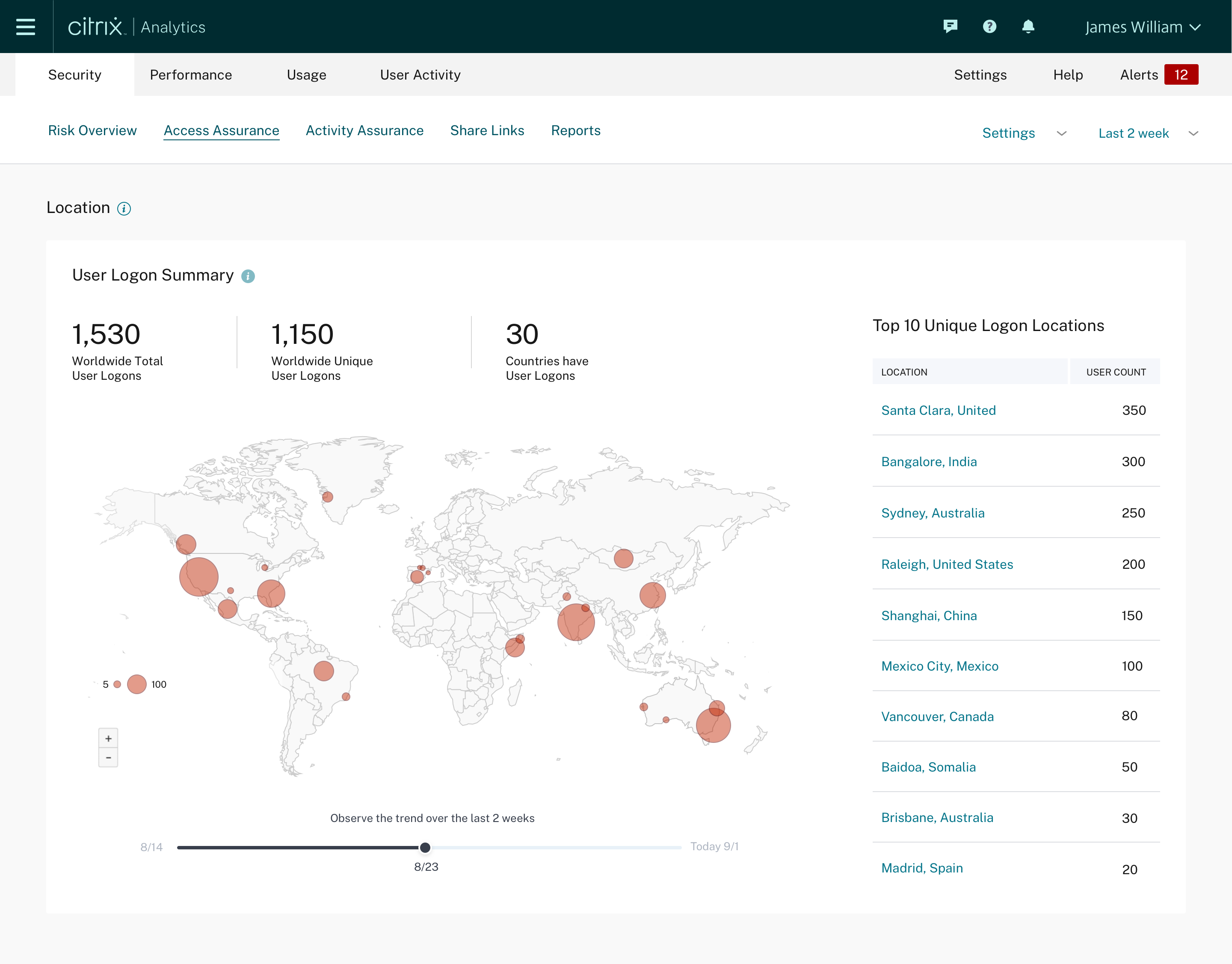
Task: Zoom out on the map
Action: (108, 757)
